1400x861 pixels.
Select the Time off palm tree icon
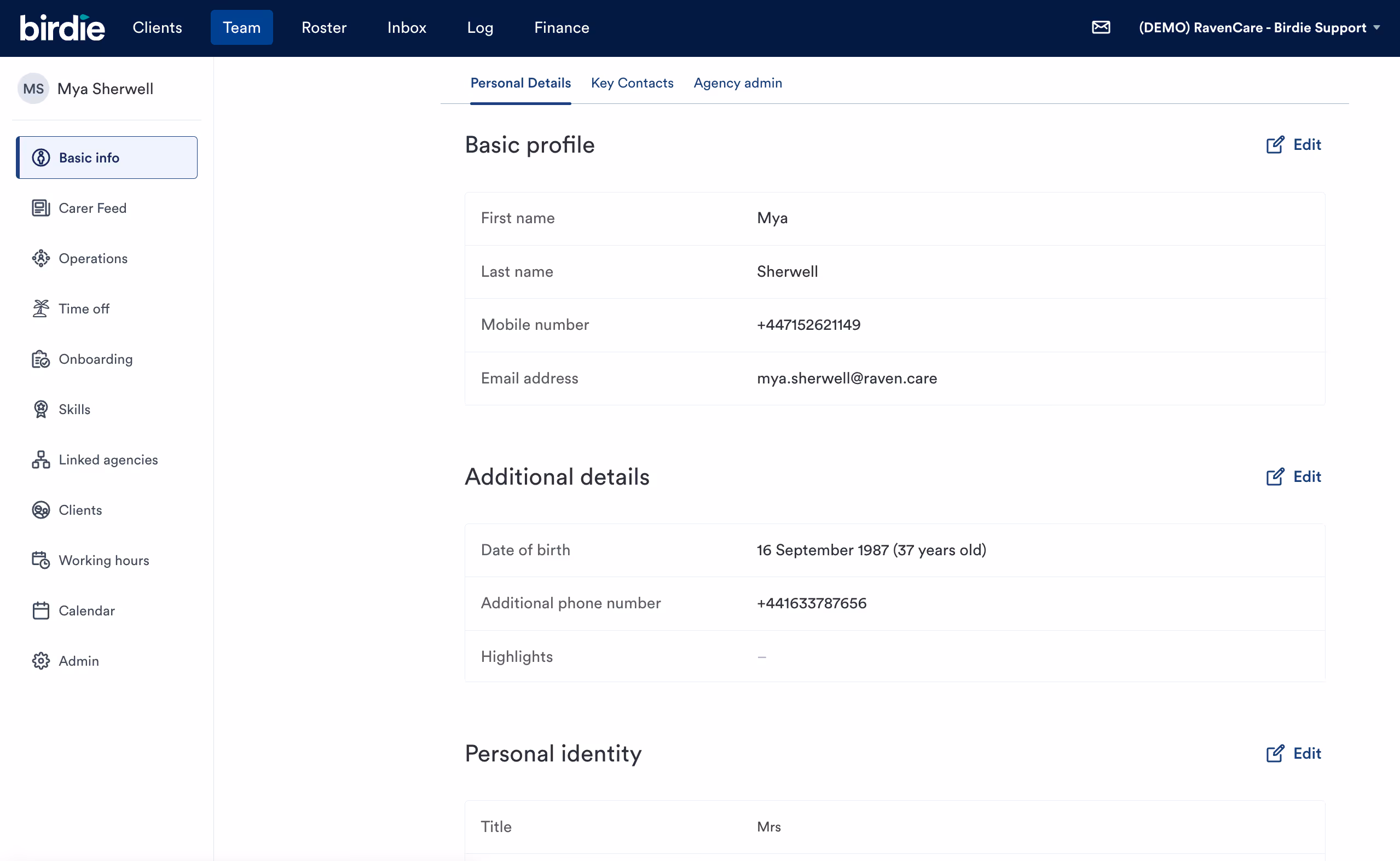[x=41, y=309]
